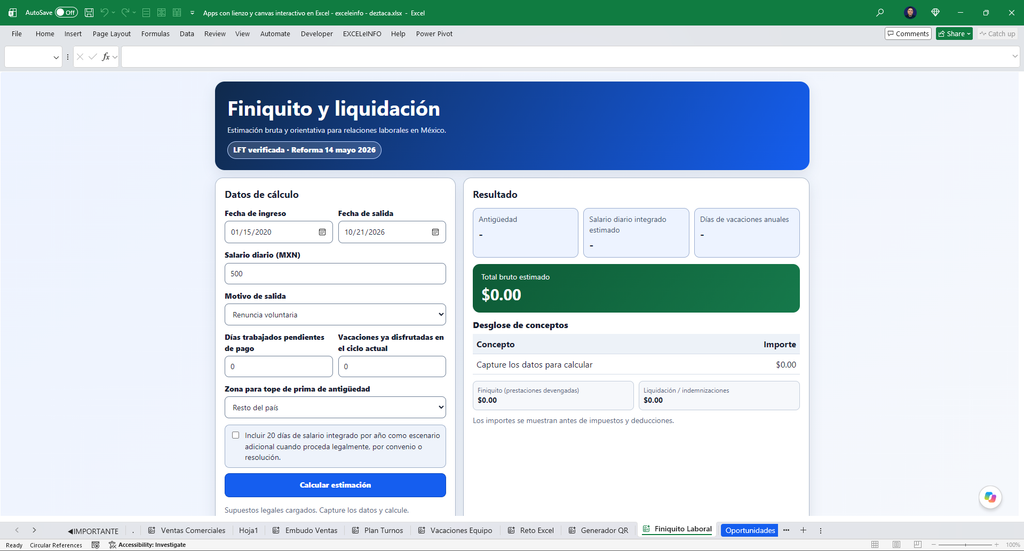Image resolution: width=1024 pixels, height=551 pixels.
Task: Click the Redo arrow icon
Action: pyautogui.click(x=125, y=12)
